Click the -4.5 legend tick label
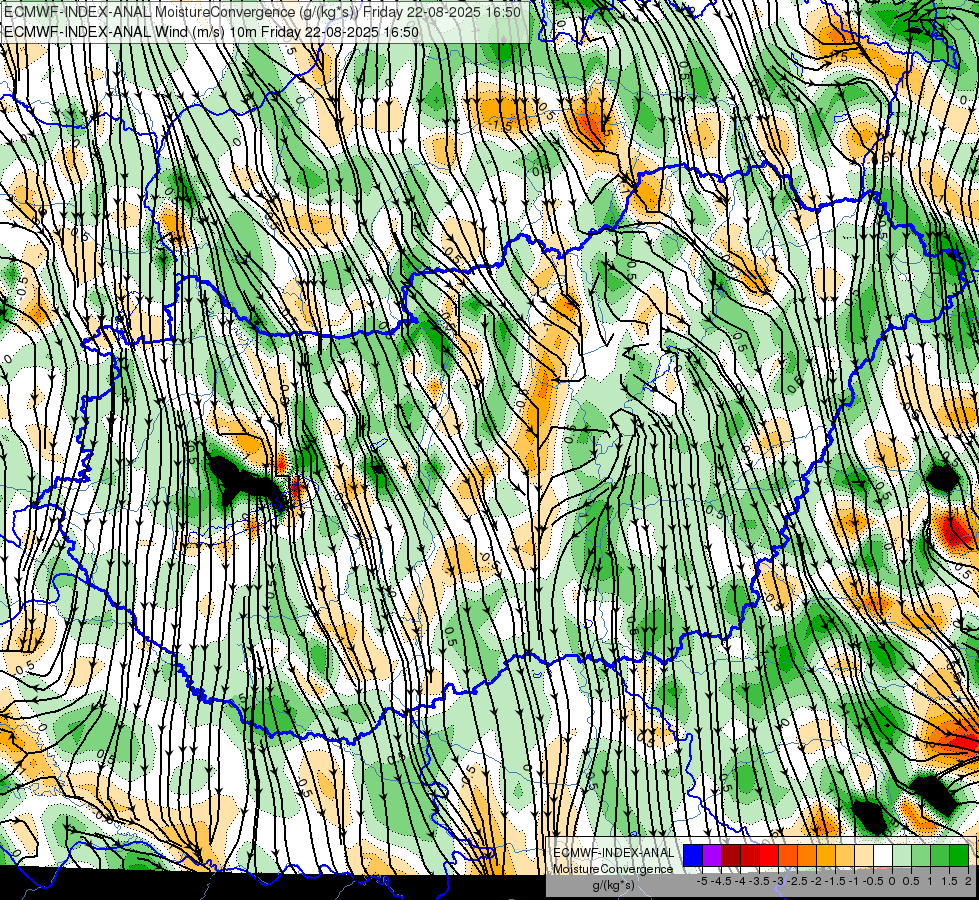The width and height of the screenshot is (979, 900). [x=721, y=881]
